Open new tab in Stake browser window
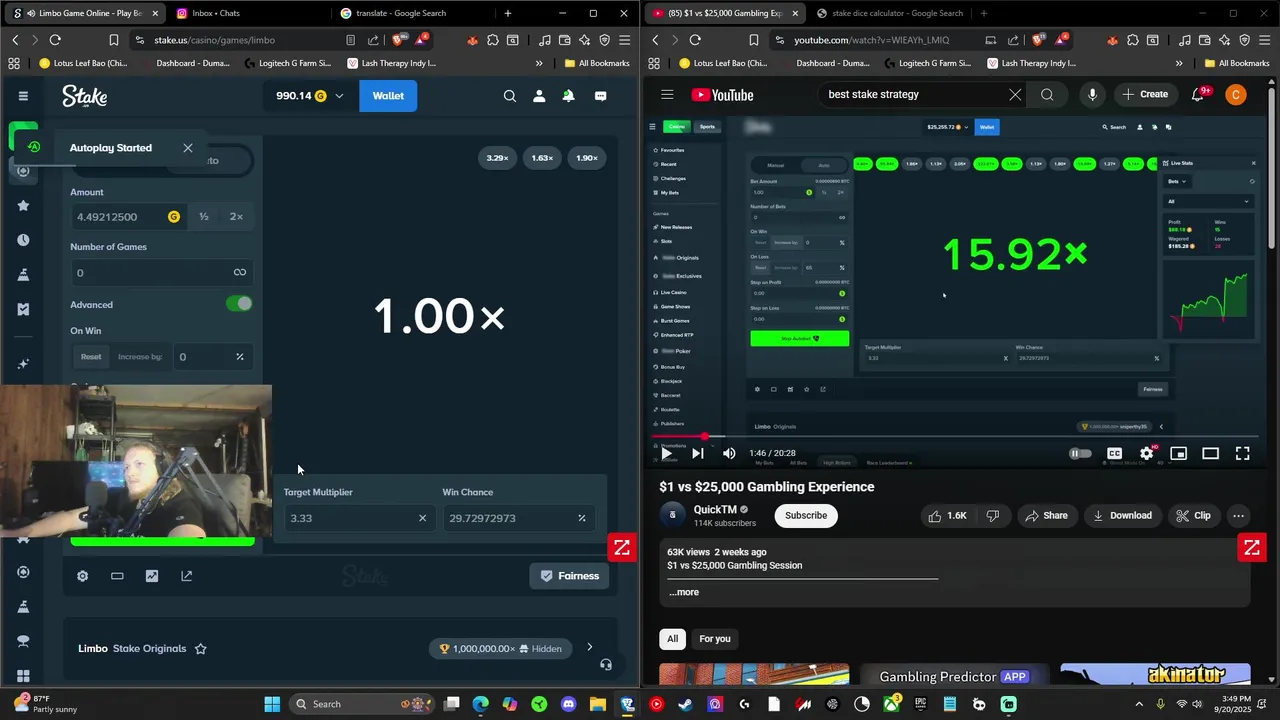 pyautogui.click(x=508, y=13)
